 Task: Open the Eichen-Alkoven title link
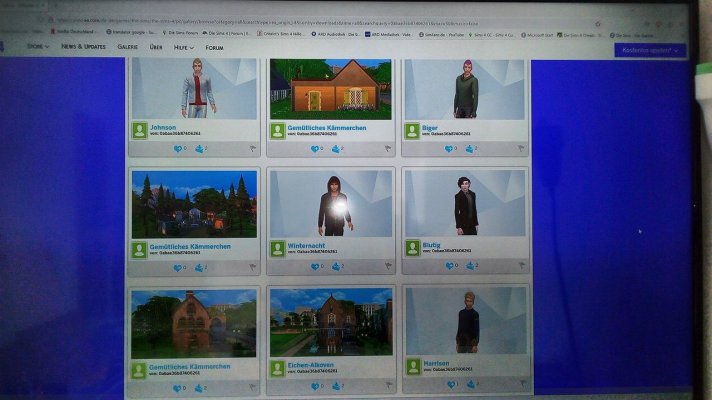coord(311,365)
